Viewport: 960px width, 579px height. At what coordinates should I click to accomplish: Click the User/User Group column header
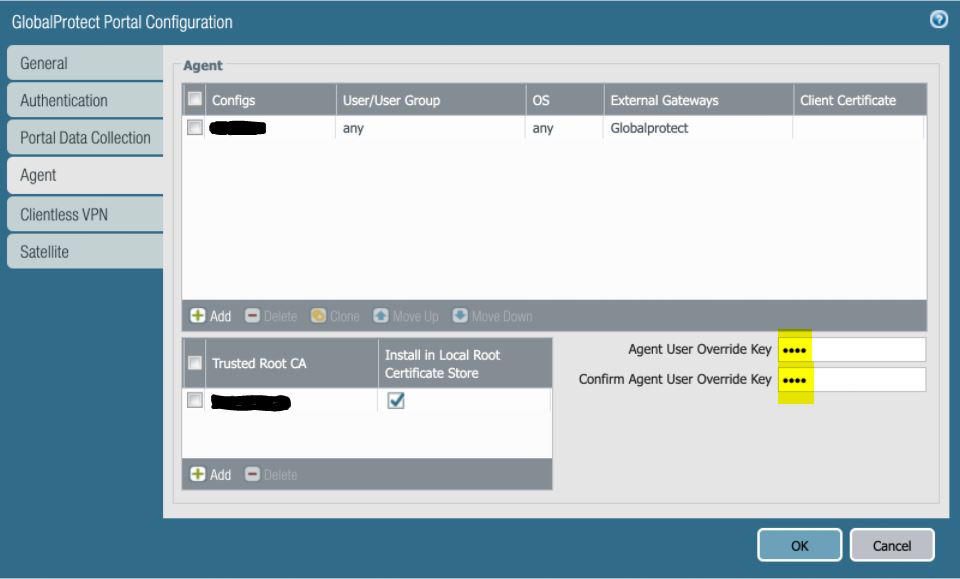430,100
